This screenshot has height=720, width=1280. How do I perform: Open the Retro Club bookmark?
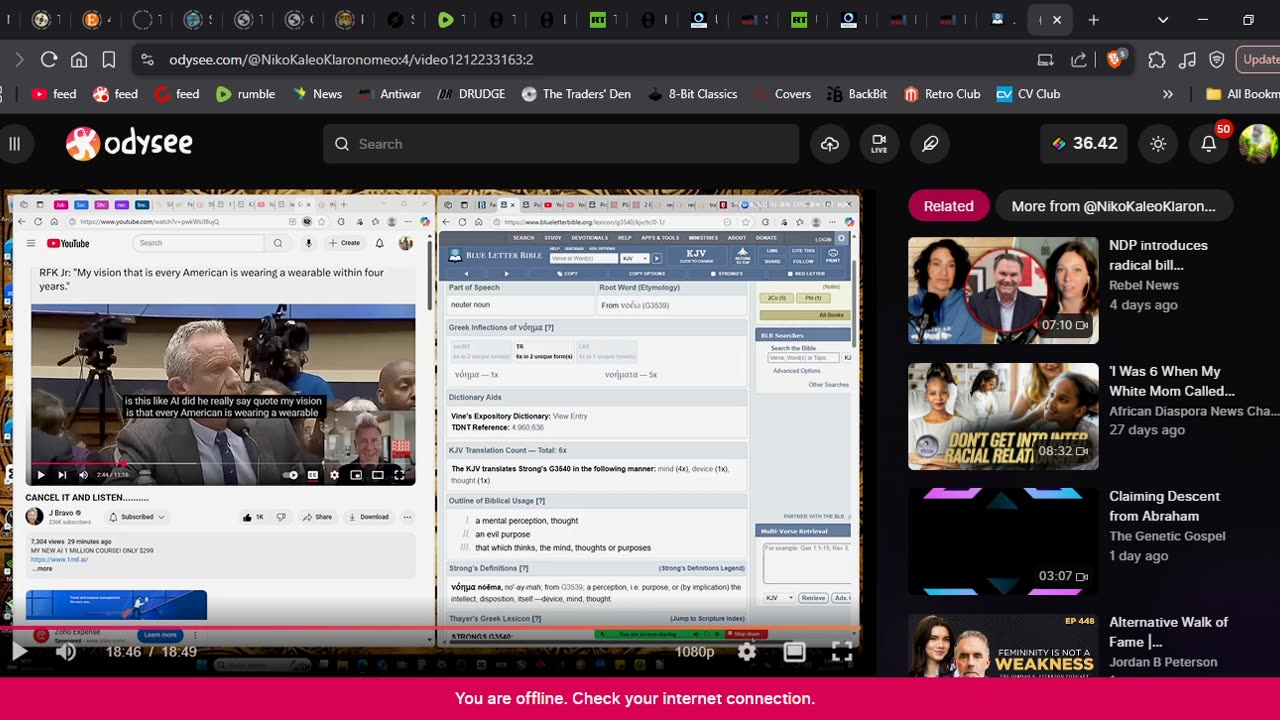pyautogui.click(x=942, y=94)
